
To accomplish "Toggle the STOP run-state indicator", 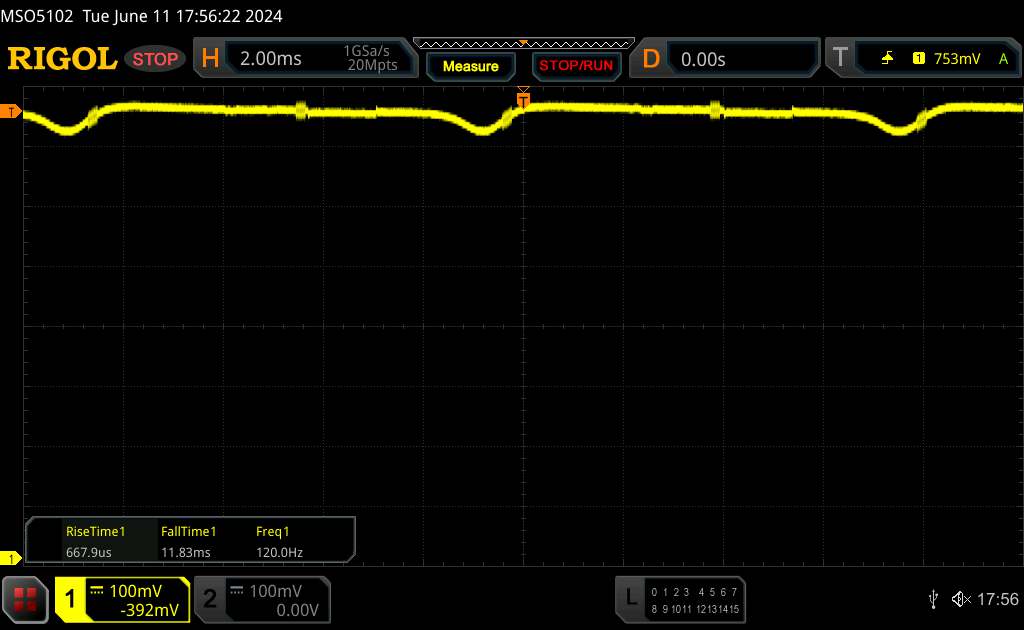I will pos(155,59).
